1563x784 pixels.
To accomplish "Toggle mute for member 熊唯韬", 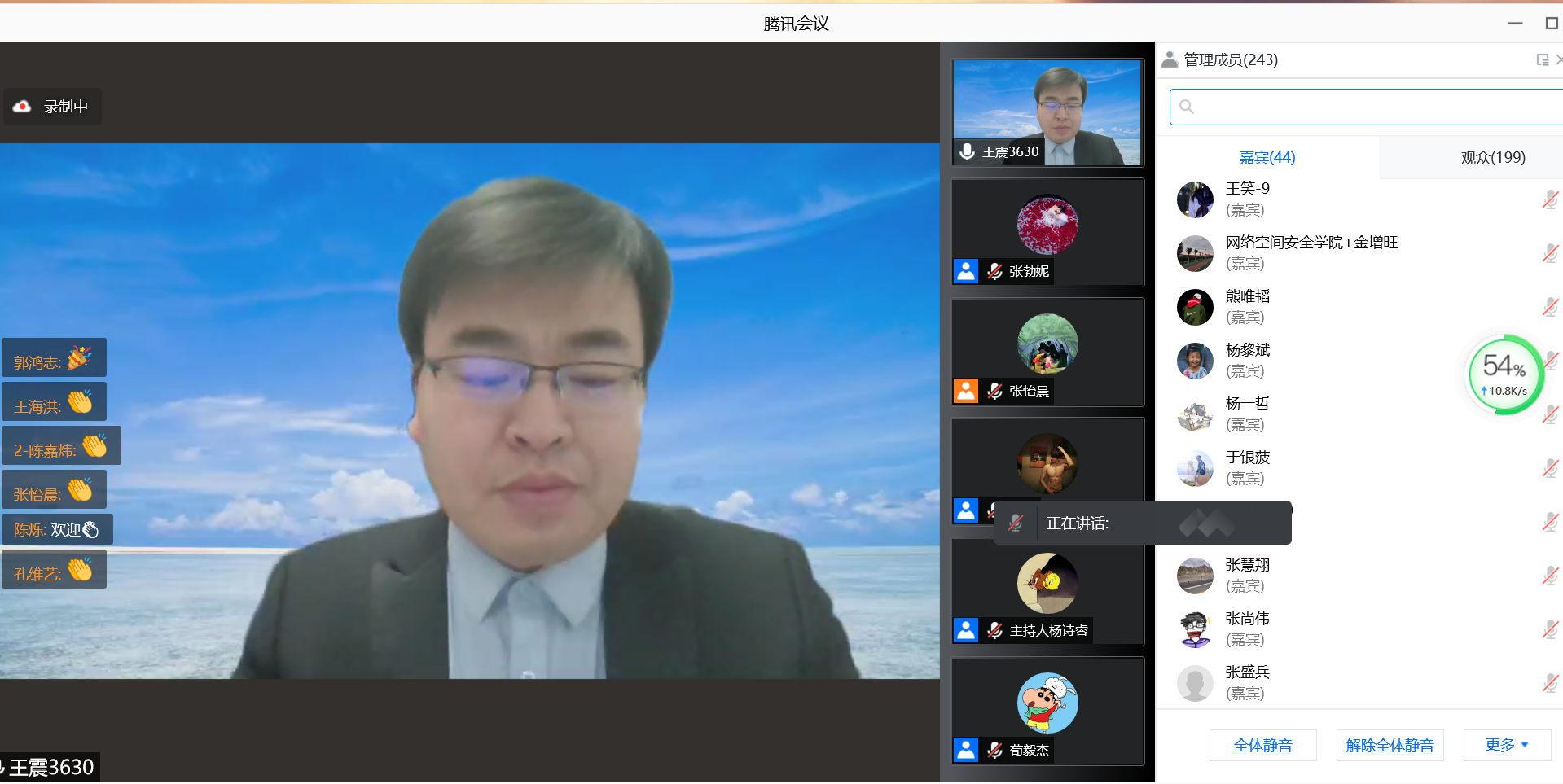I will pos(1549,307).
